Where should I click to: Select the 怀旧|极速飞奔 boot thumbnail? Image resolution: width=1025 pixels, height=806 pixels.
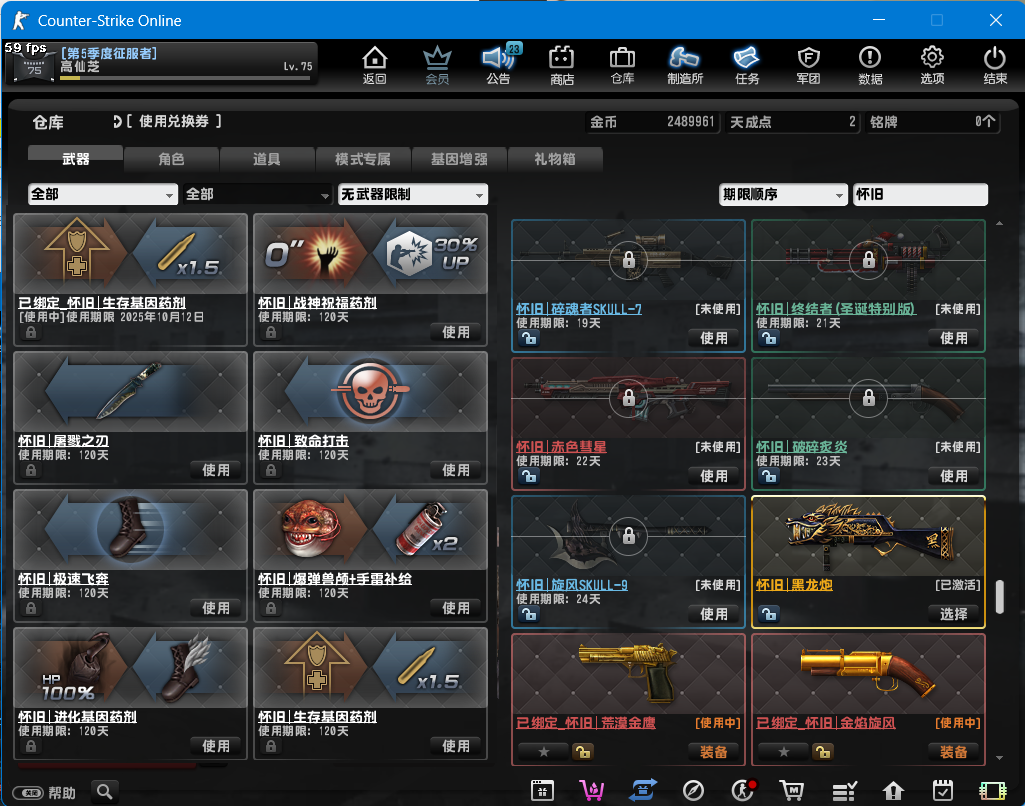(x=130, y=529)
